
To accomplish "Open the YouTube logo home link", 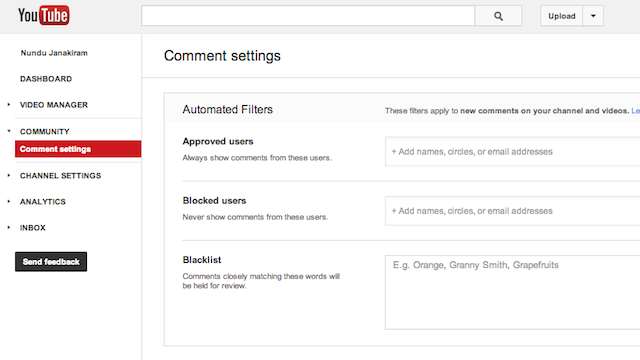I will (44, 16).
